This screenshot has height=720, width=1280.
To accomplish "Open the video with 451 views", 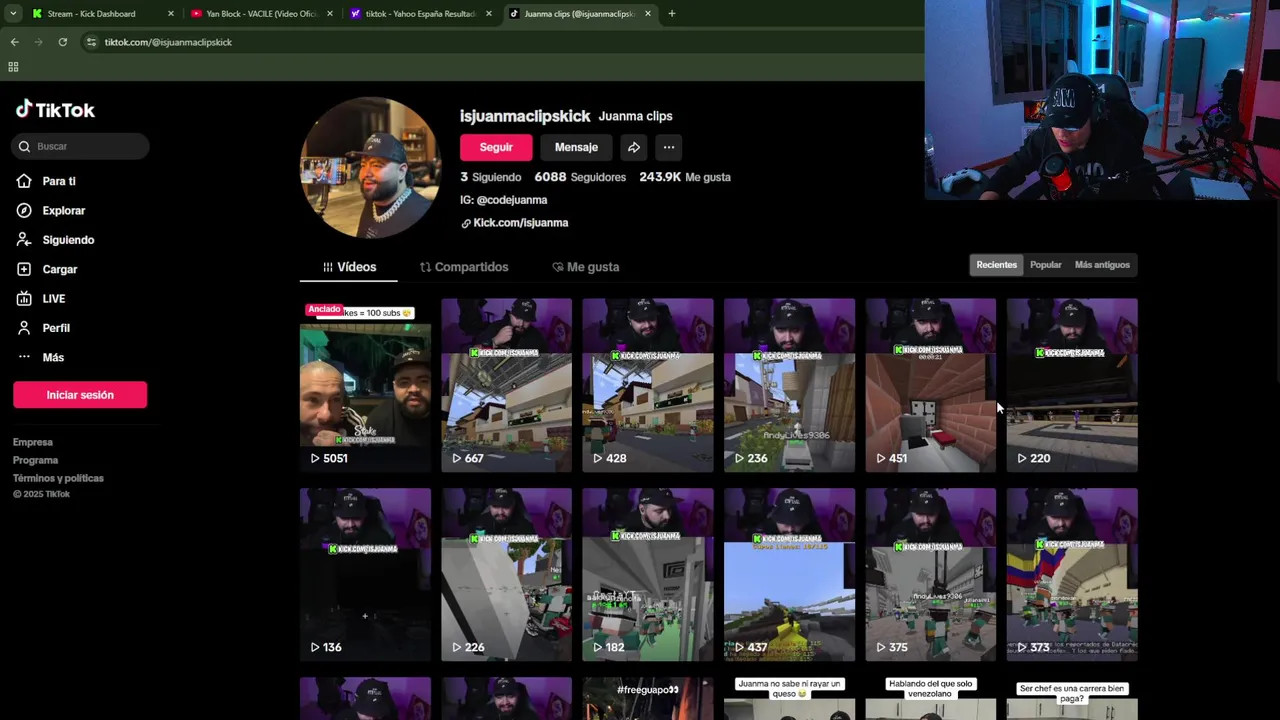I will click(931, 385).
